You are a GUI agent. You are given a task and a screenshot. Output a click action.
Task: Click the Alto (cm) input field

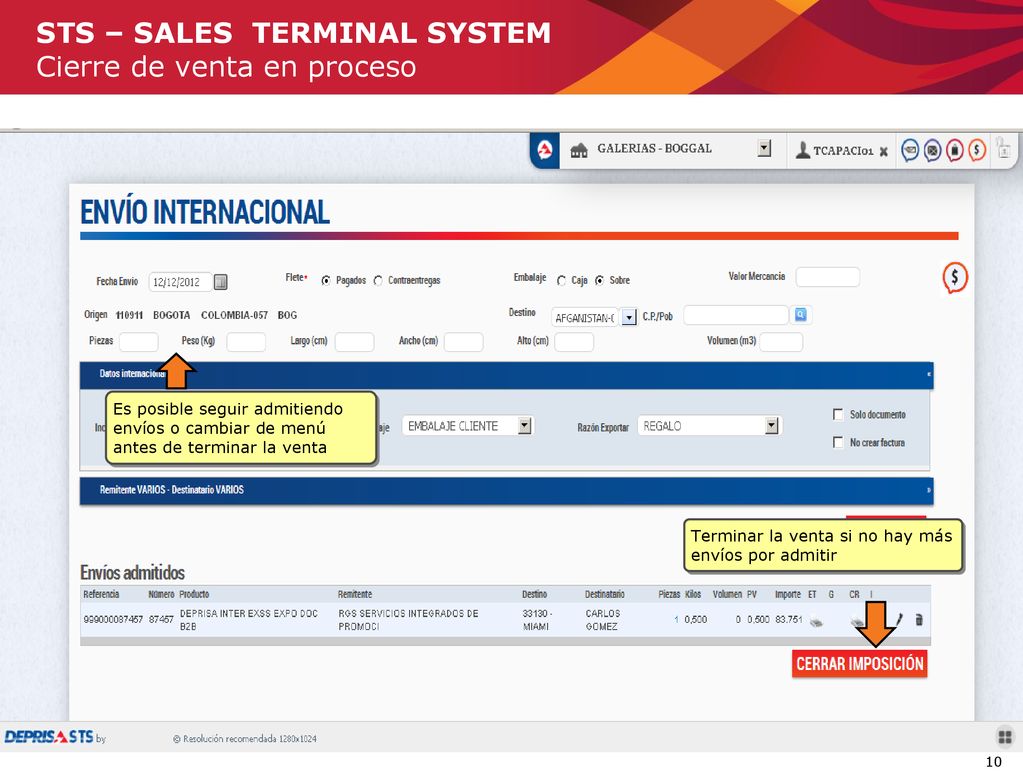click(574, 341)
